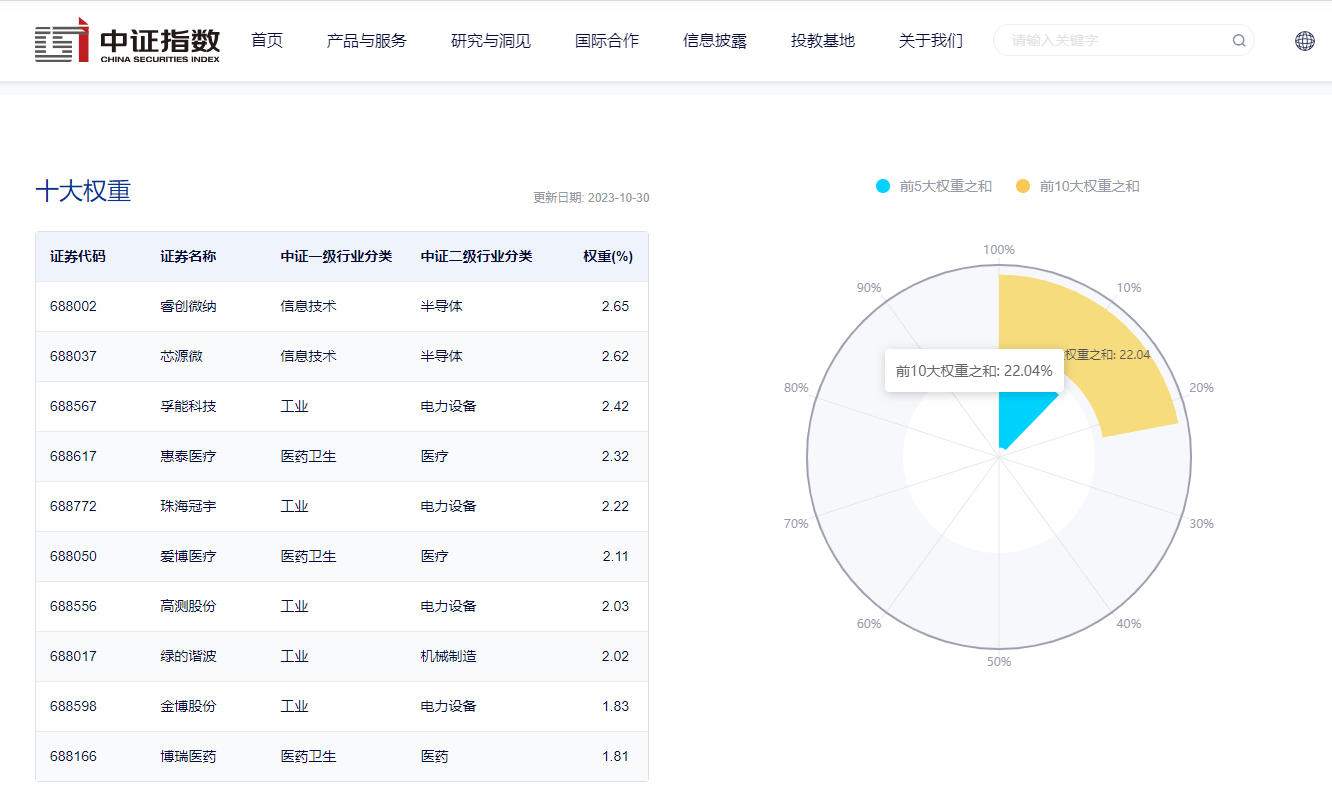Click the 证券代码 column header
Image resolution: width=1332 pixels, height=806 pixels.
pyautogui.click(x=77, y=257)
